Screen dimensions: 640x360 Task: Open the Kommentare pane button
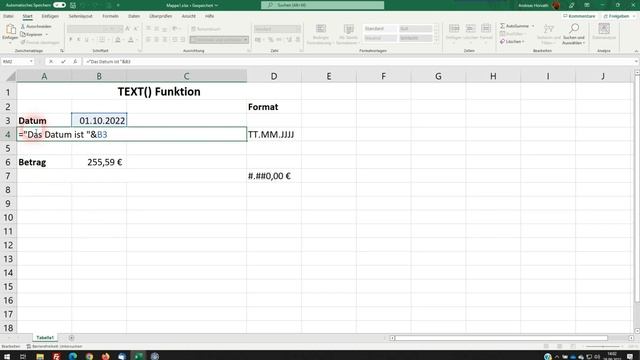[579, 16]
